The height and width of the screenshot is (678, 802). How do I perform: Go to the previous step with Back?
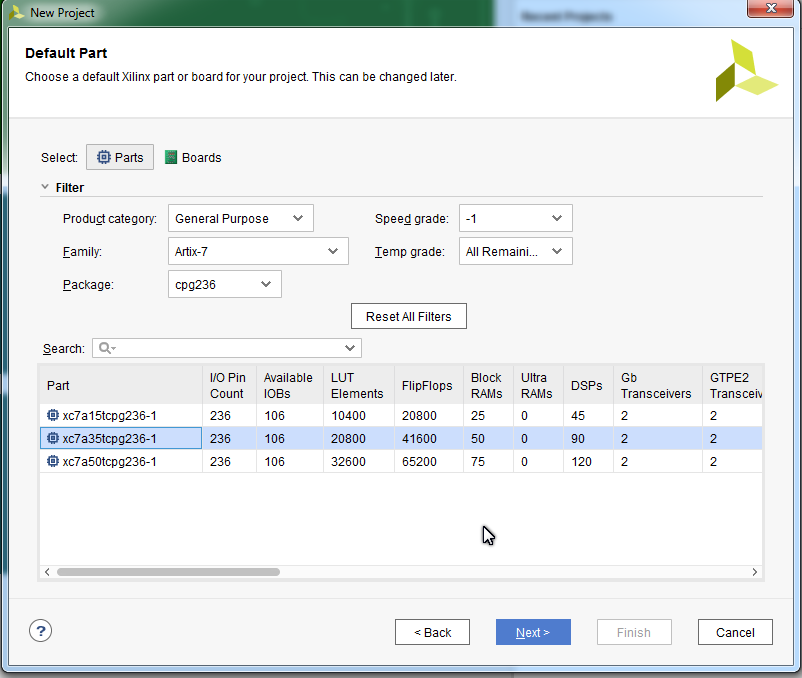(432, 632)
